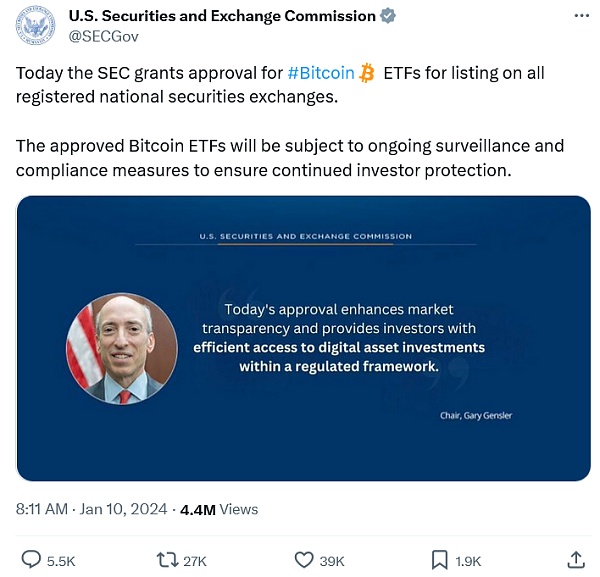Like the tweet with heart icon

pos(306,559)
